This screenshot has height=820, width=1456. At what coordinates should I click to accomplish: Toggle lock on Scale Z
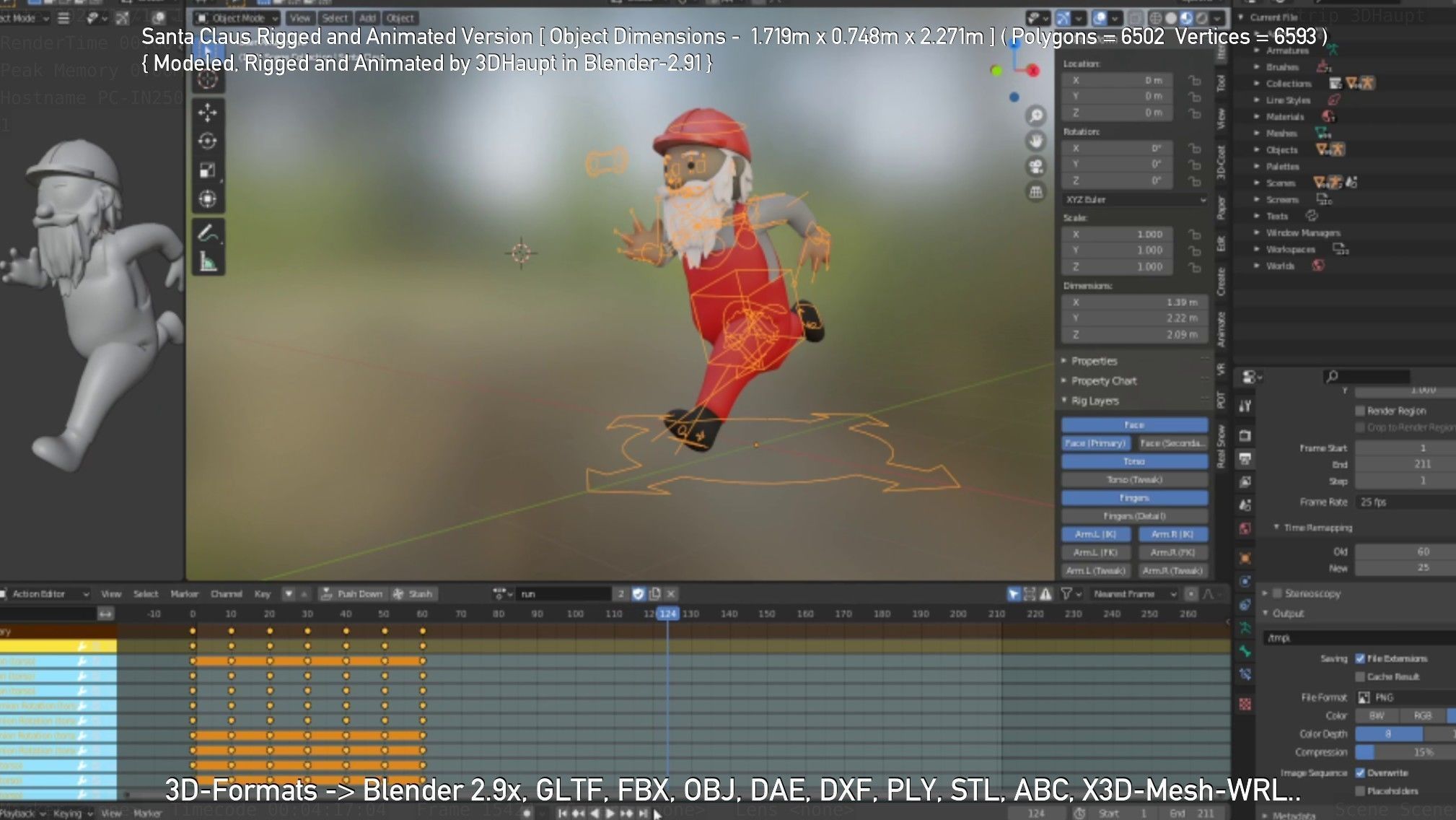tap(1194, 267)
